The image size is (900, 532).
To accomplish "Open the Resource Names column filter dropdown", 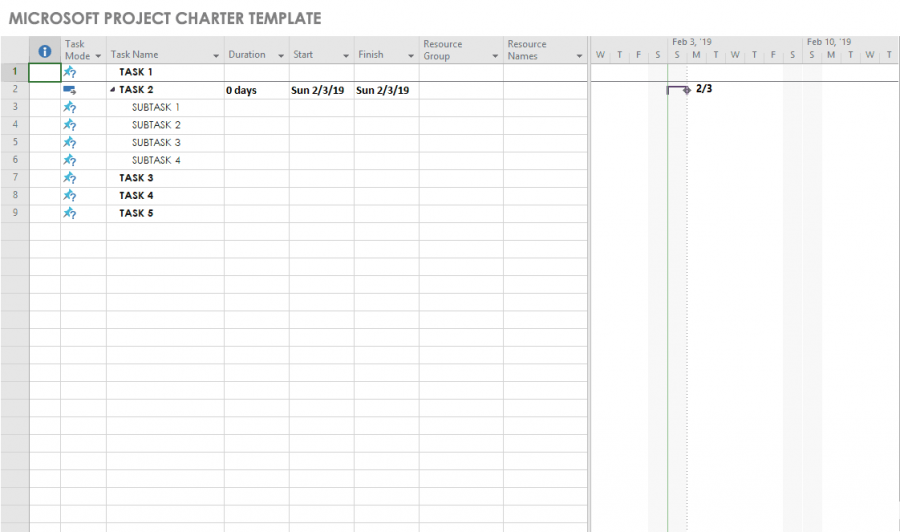I will click(580, 56).
